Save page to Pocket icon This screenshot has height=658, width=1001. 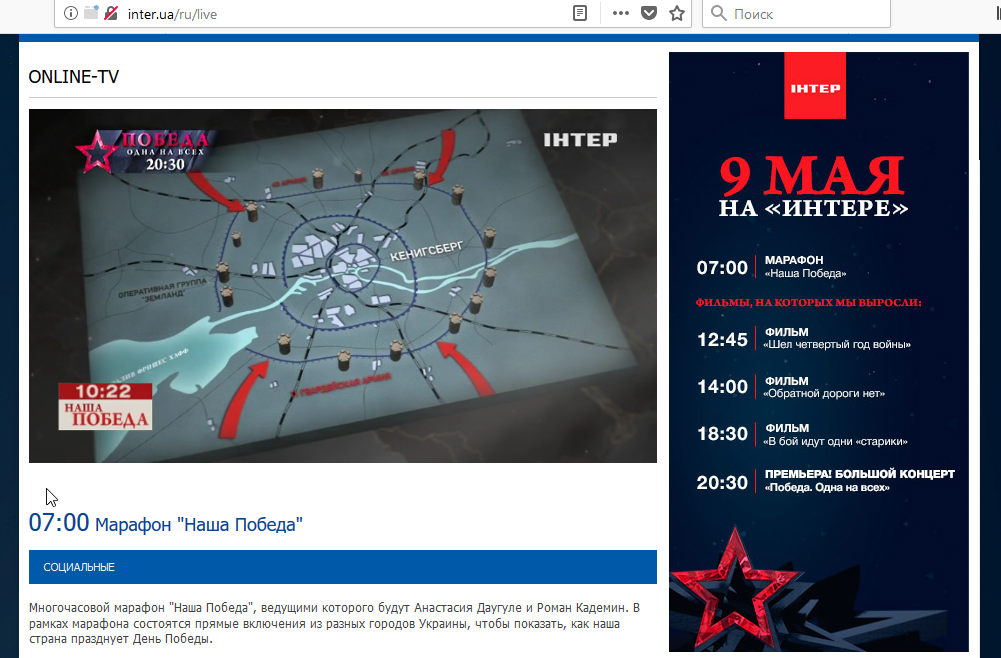649,13
